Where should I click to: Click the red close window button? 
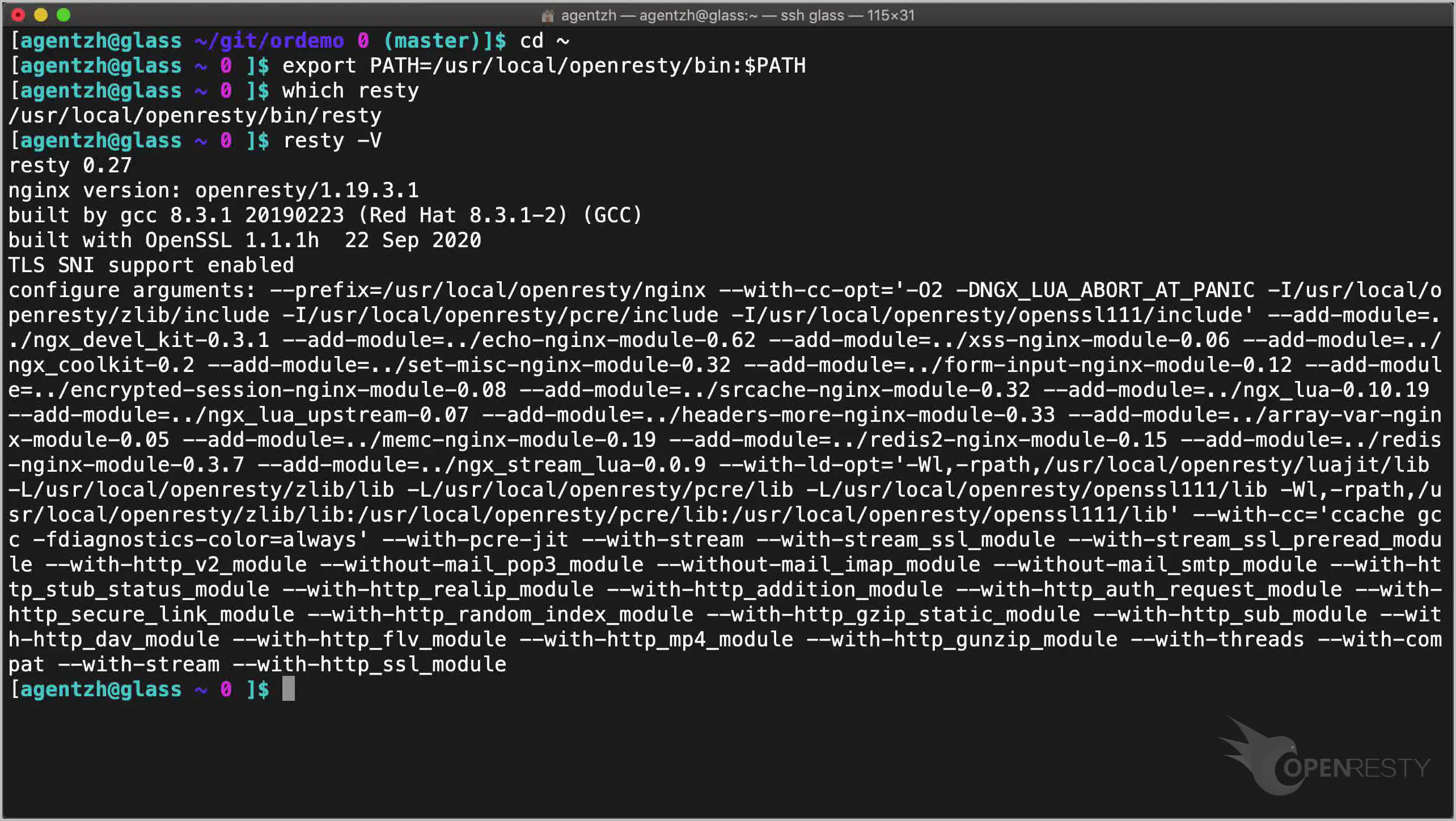coord(18,15)
